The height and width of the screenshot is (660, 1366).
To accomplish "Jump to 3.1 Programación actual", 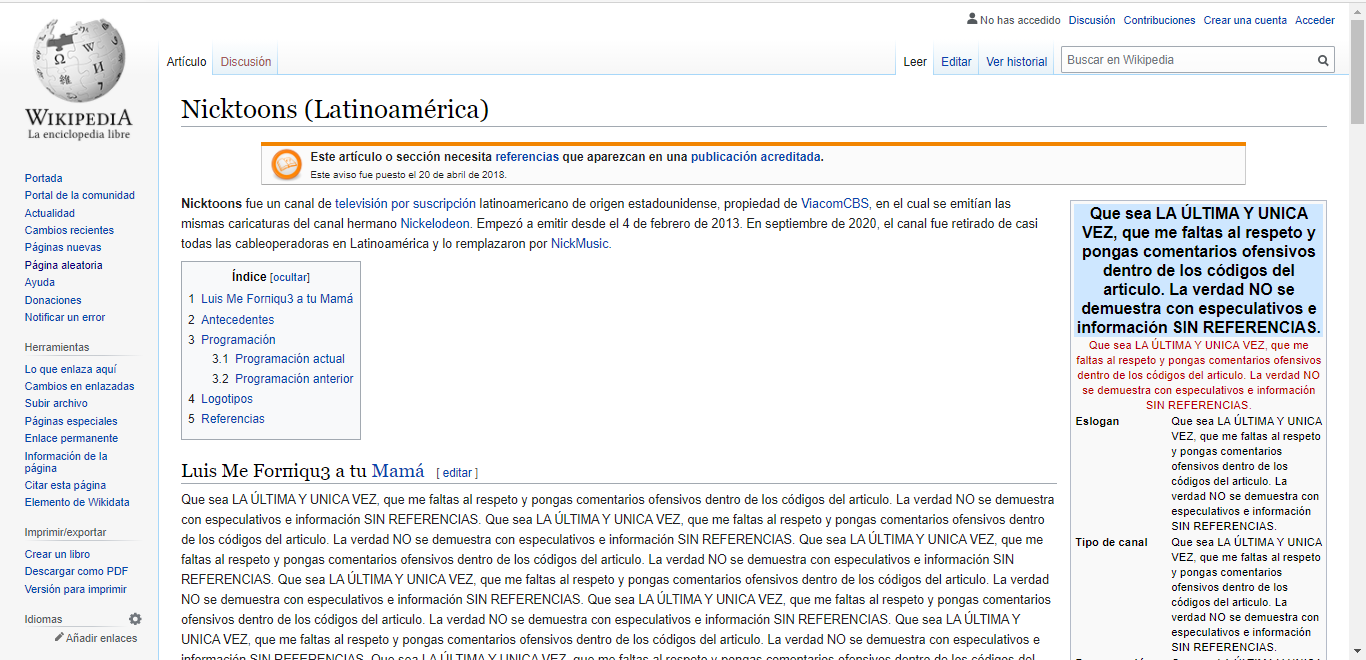I will tap(278, 359).
